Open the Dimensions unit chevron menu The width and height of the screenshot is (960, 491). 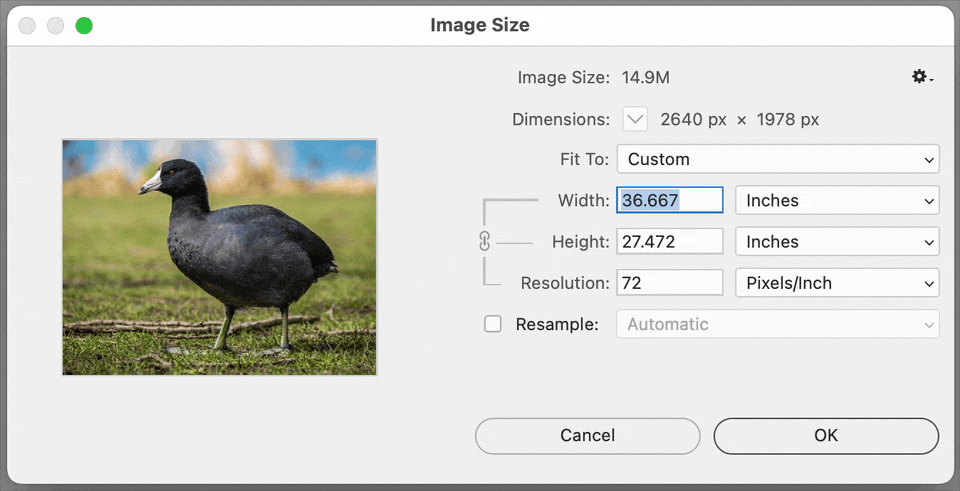coord(635,119)
